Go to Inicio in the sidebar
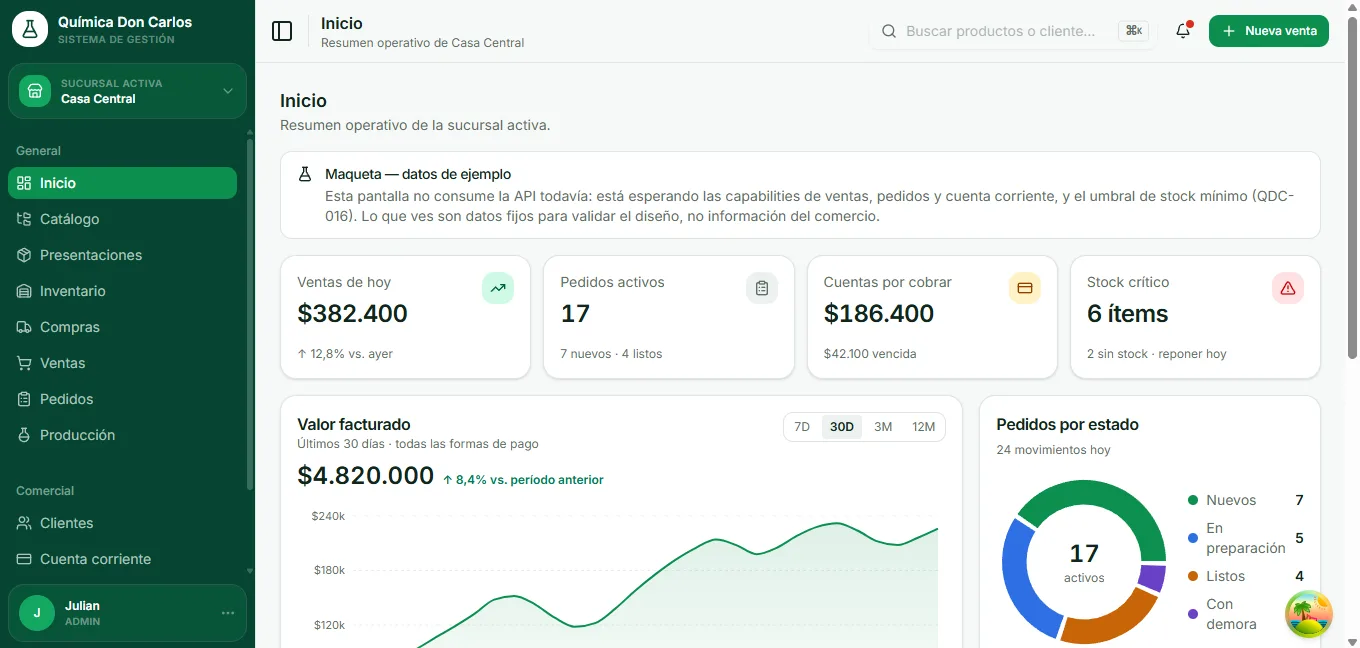This screenshot has height=648, width=1360. 123,183
